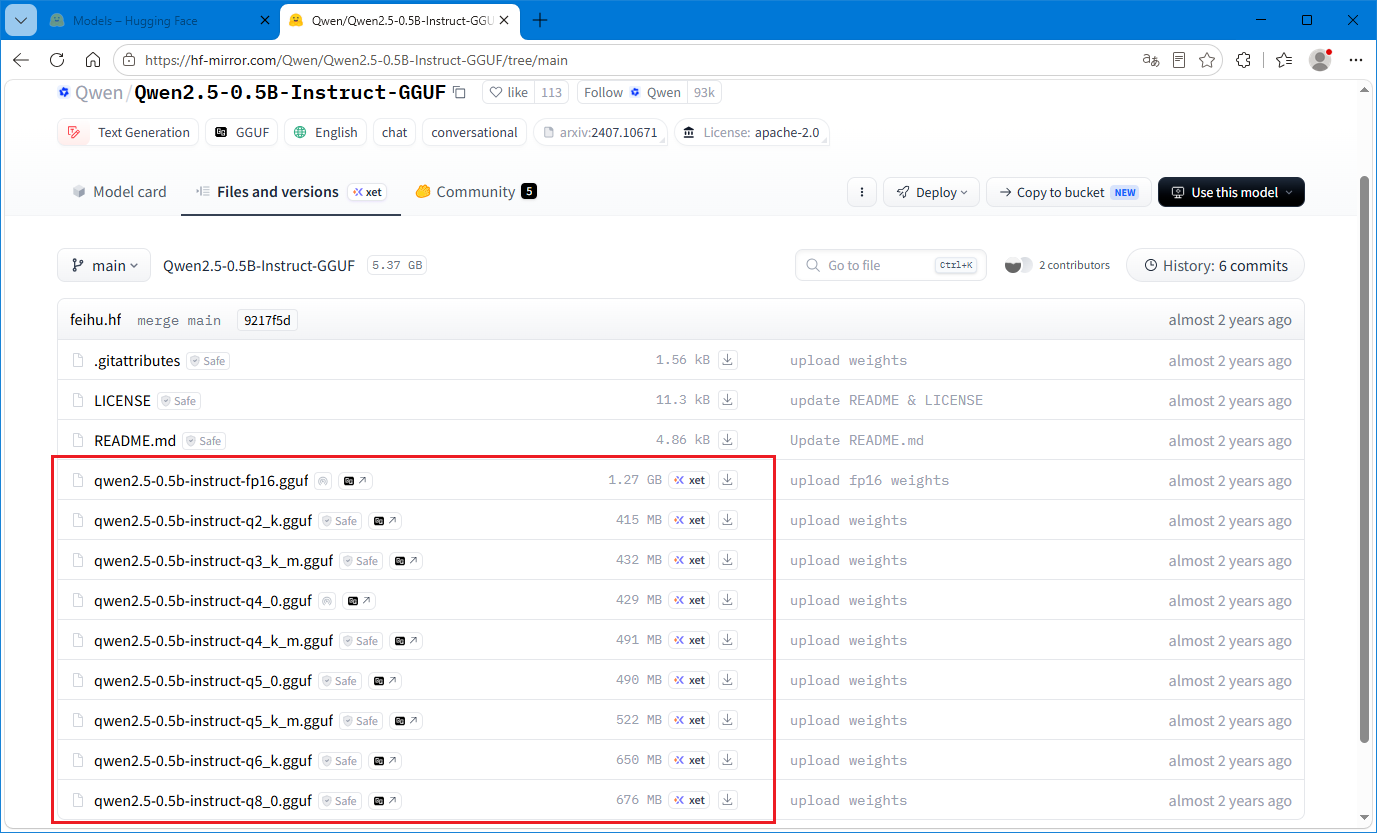The width and height of the screenshot is (1377, 833).
Task: Download qwen2.5-0.5b-instruct-q3_k_m.gguf file
Action: (728, 560)
